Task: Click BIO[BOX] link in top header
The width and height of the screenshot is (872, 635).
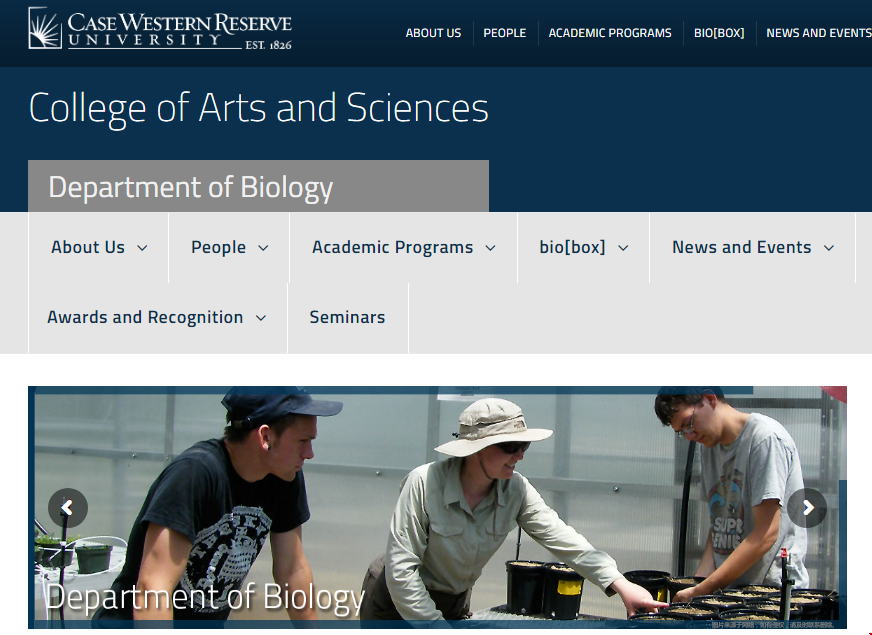Action: (719, 33)
